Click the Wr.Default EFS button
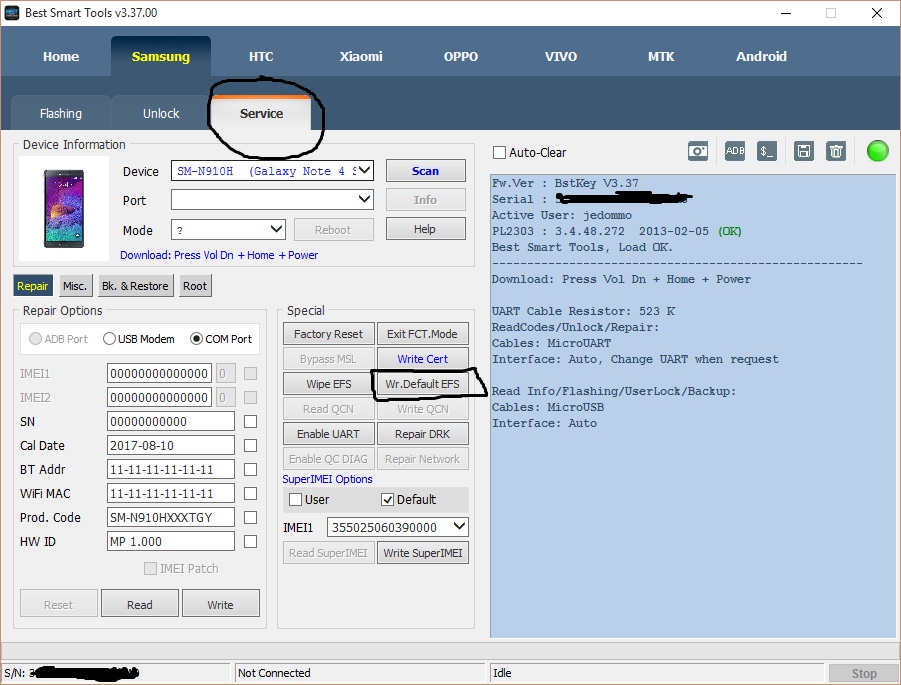 [x=422, y=384]
